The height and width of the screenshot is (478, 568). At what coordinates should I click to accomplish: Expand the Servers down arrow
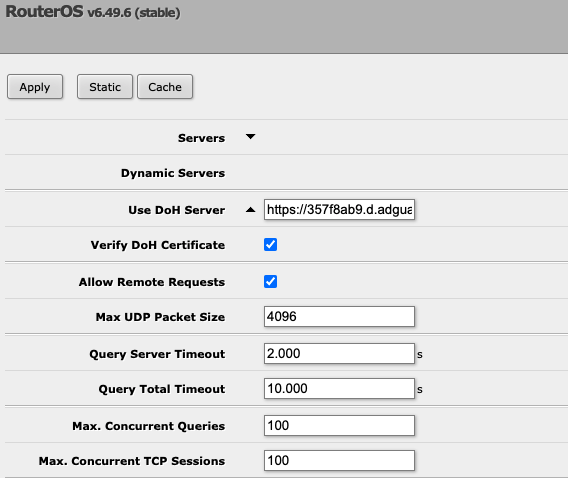[250, 137]
